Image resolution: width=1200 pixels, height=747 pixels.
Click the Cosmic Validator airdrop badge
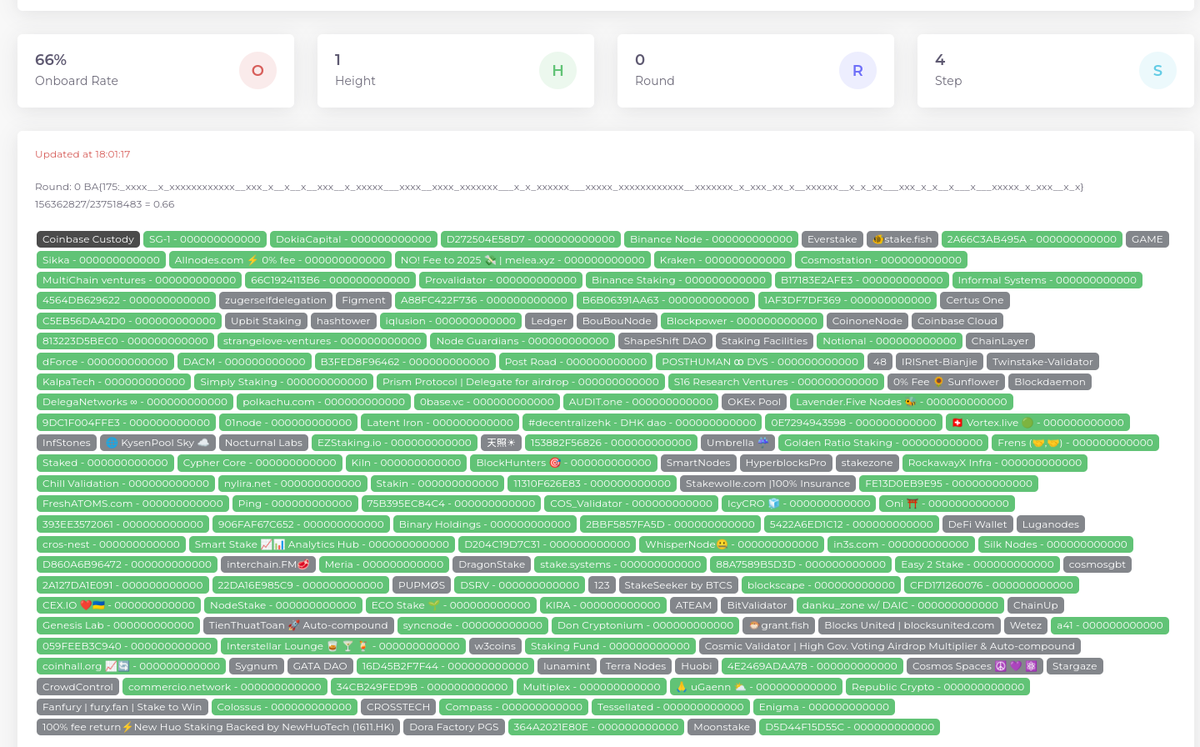(889, 646)
